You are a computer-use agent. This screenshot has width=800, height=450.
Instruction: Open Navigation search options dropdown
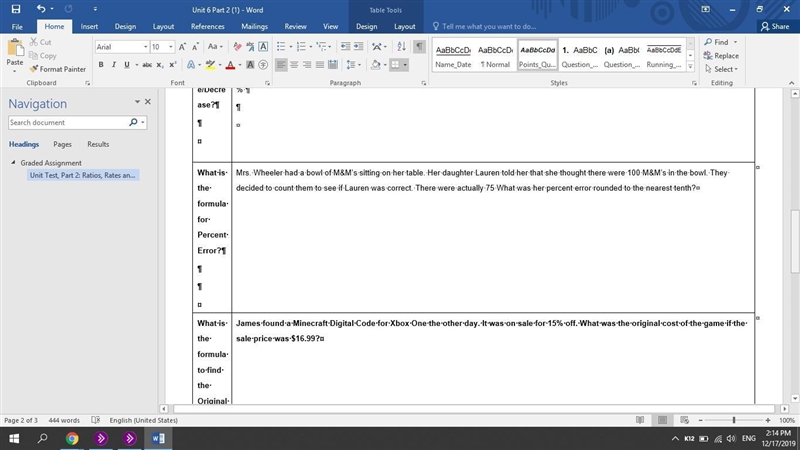[x=143, y=122]
